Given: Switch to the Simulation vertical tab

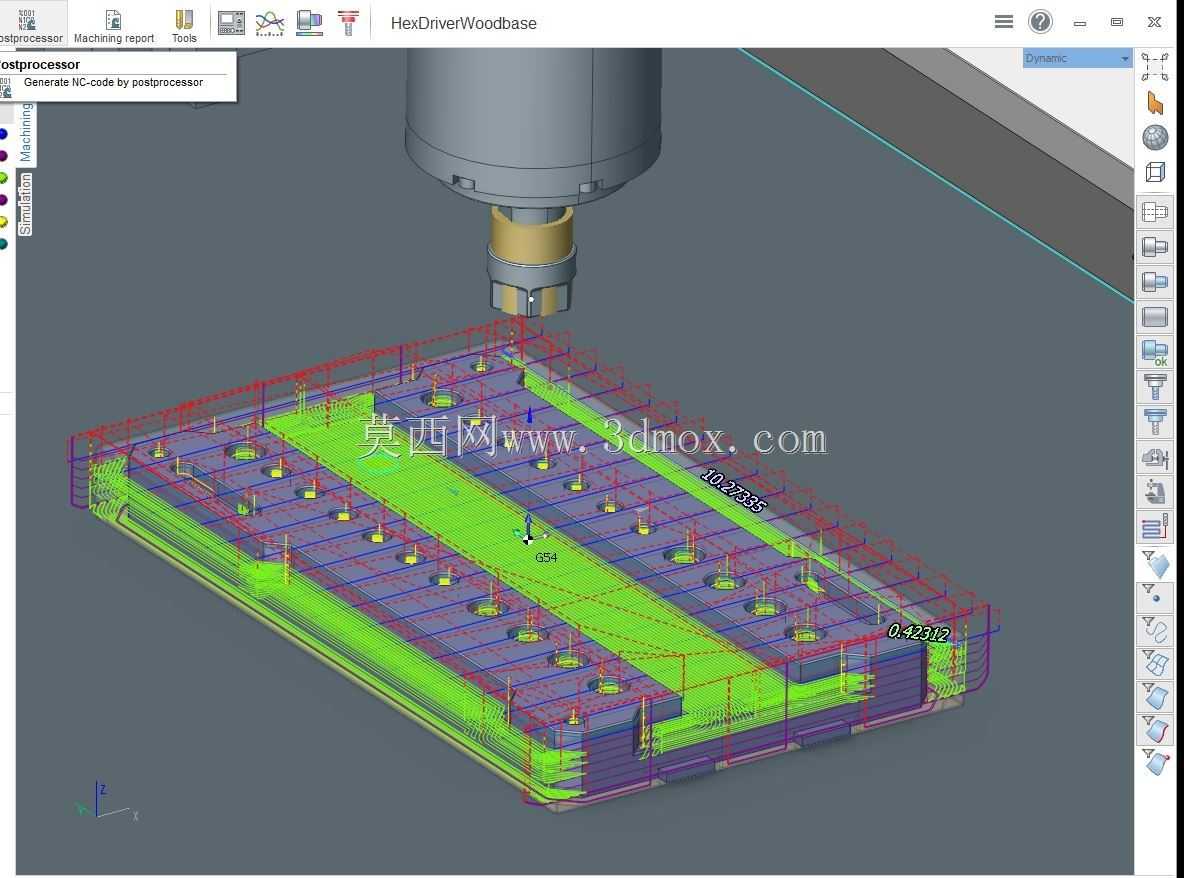Looking at the screenshot, I should [26, 204].
